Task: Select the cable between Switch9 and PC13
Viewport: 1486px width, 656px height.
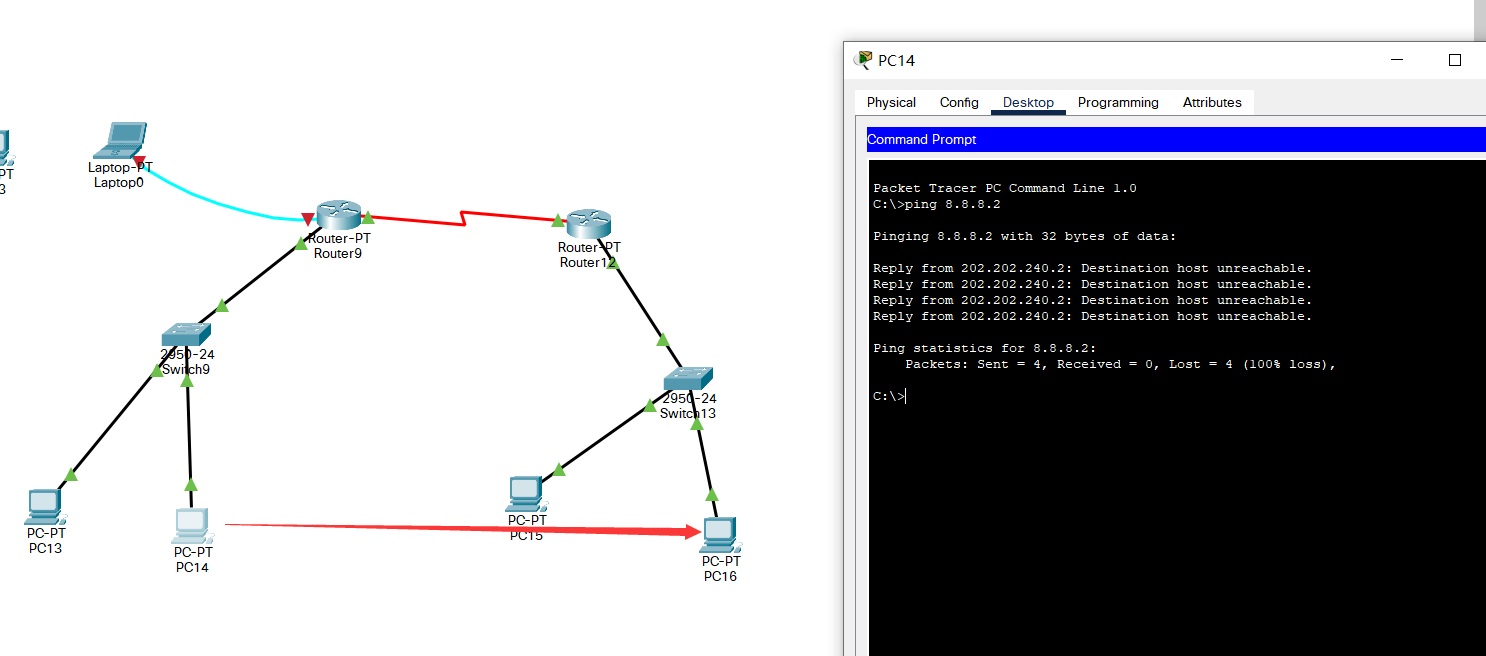Action: 115,420
